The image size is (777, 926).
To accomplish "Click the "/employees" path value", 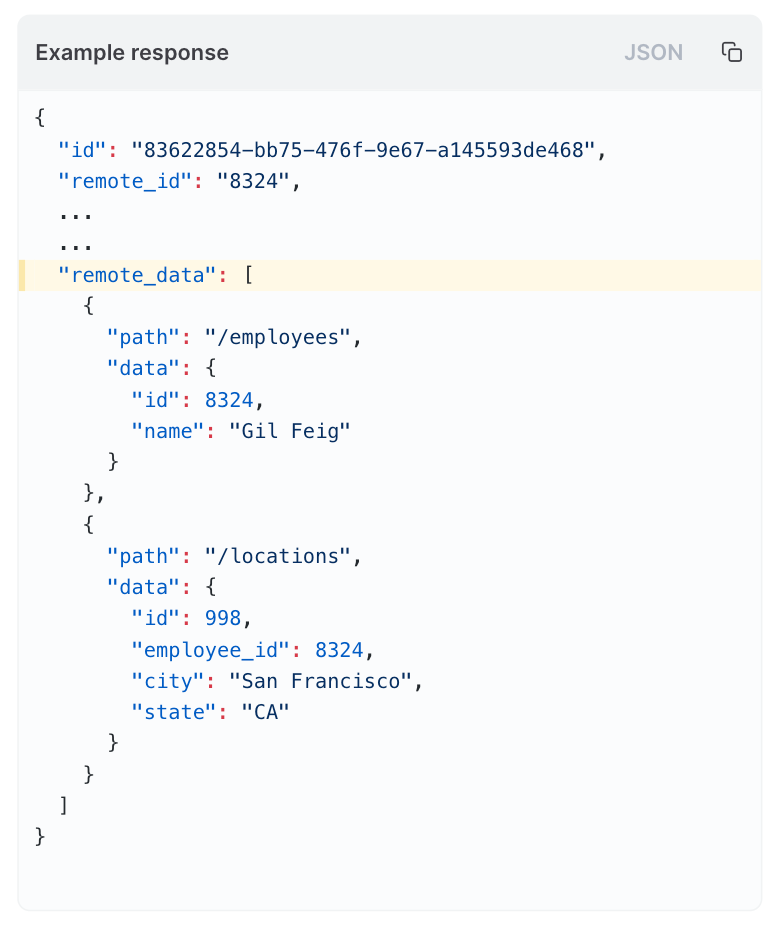I will pos(278,337).
